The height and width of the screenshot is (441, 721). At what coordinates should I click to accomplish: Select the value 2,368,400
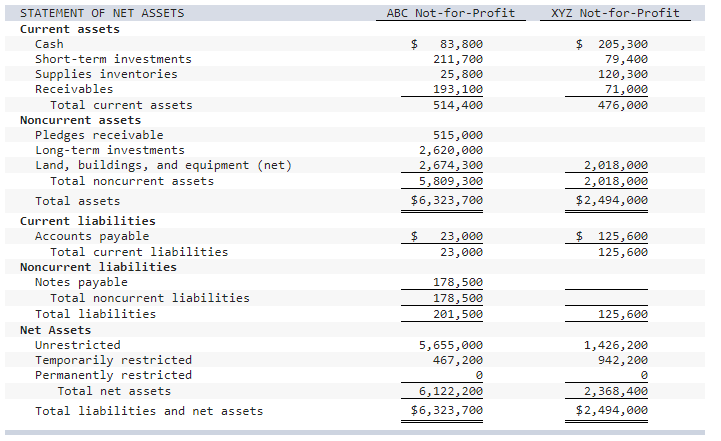click(x=616, y=391)
